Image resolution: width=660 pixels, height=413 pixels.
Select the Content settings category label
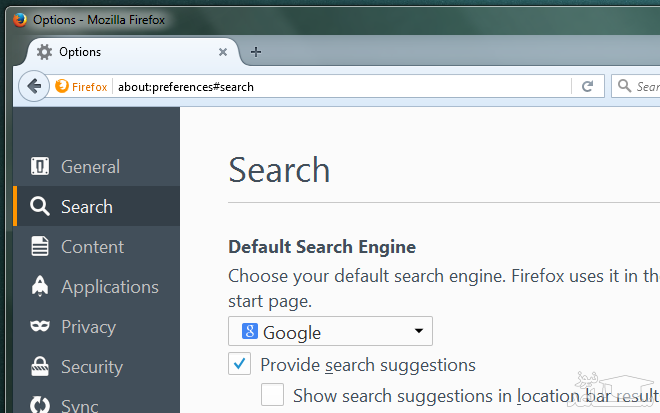tap(92, 247)
